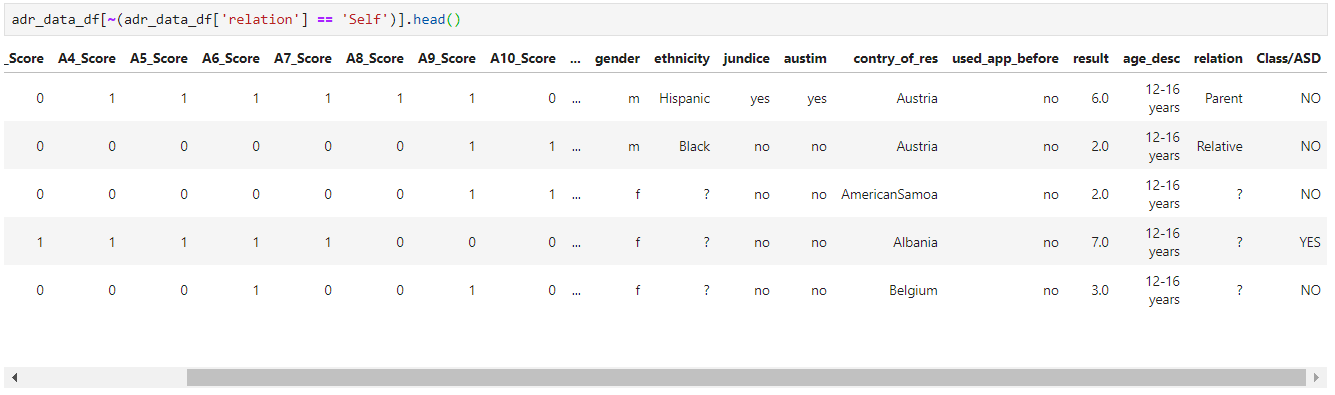Select the A9_Score column header
The height and width of the screenshot is (395, 1335).
447,59
